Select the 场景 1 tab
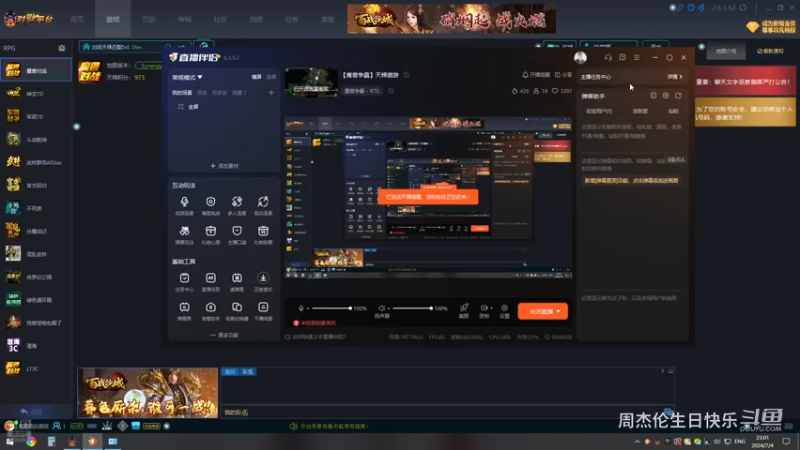Viewport: 800px width, 450px height. tap(239, 93)
